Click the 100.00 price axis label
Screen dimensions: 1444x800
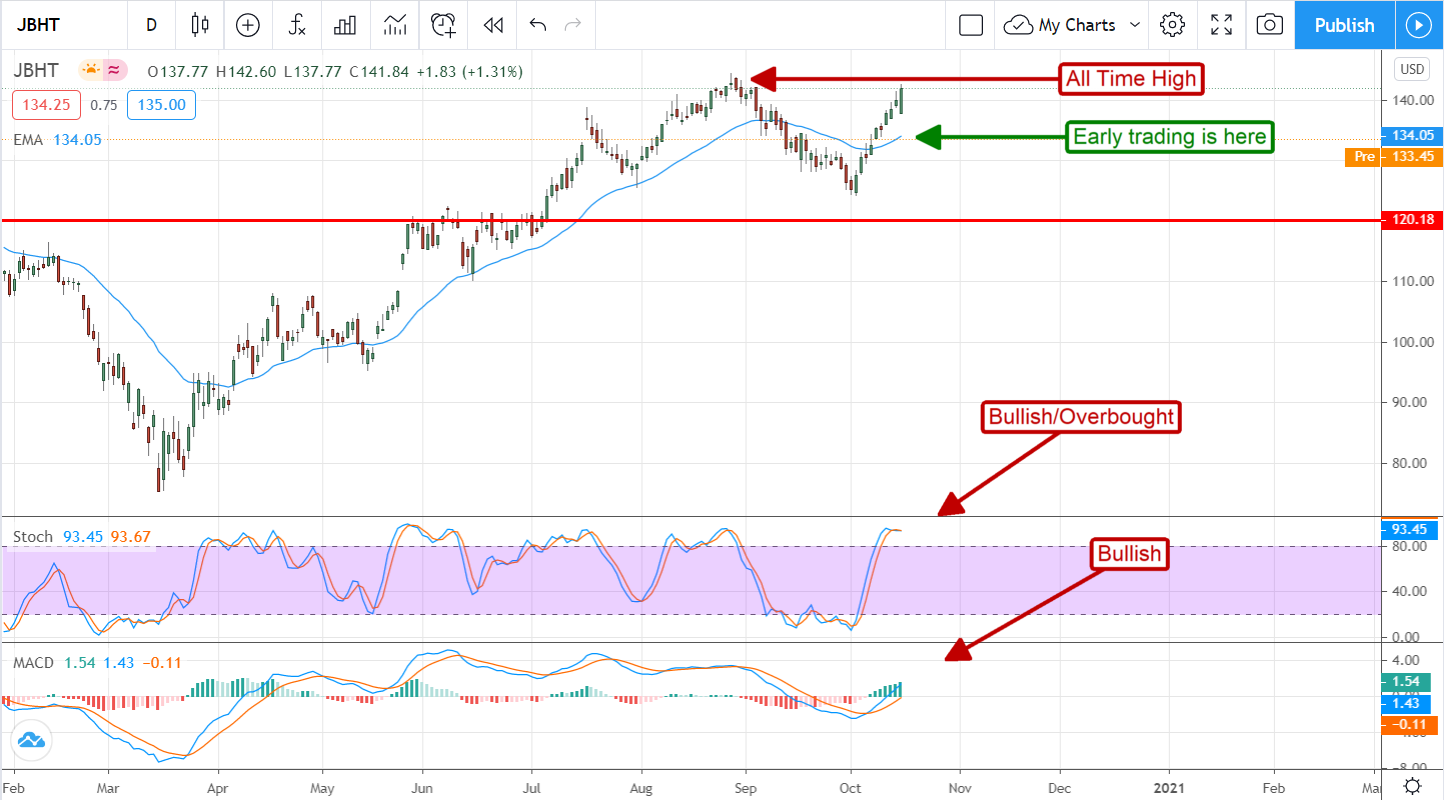pyautogui.click(x=1412, y=342)
